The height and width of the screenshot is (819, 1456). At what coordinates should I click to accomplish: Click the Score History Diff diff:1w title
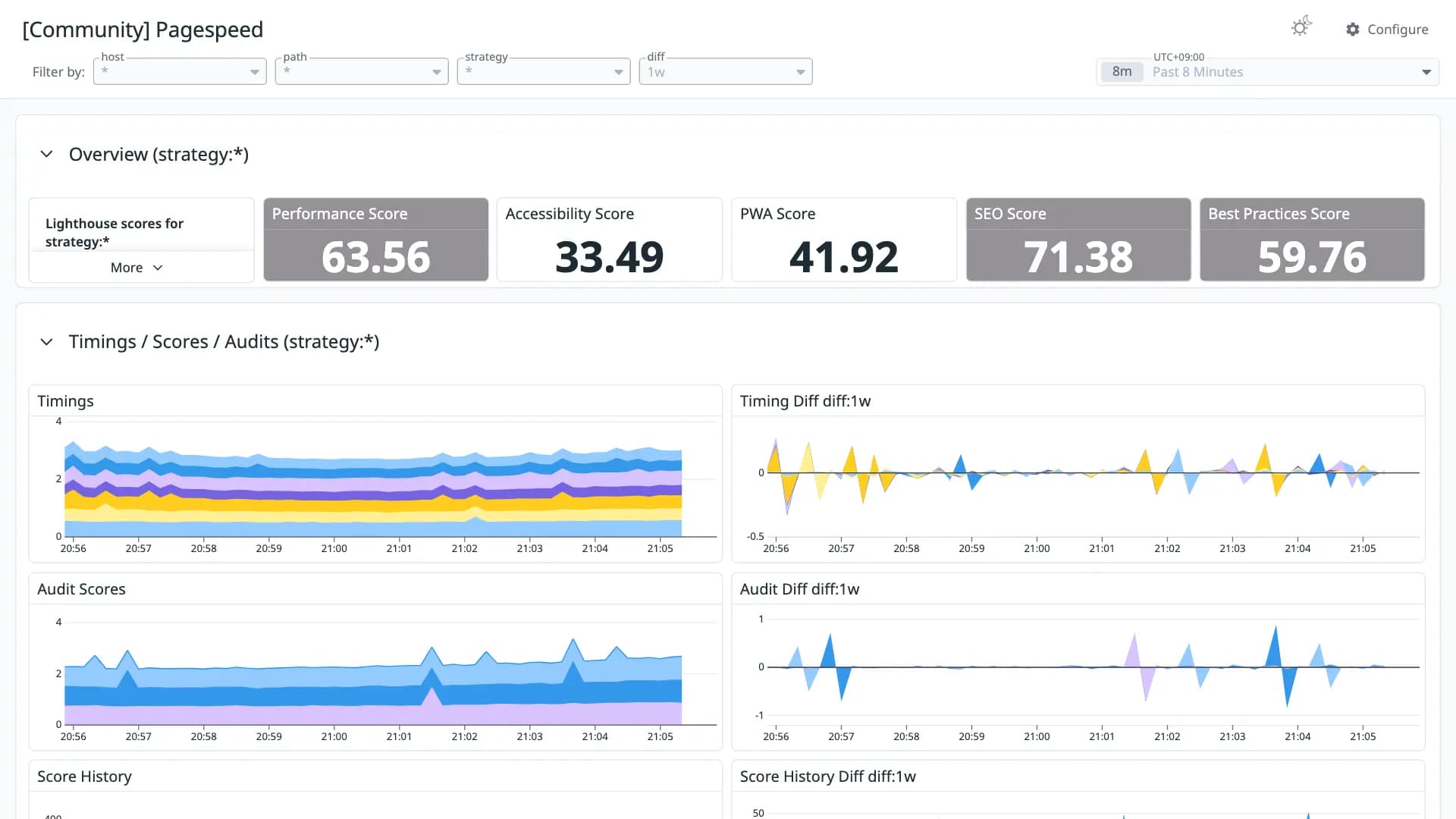coord(827,777)
